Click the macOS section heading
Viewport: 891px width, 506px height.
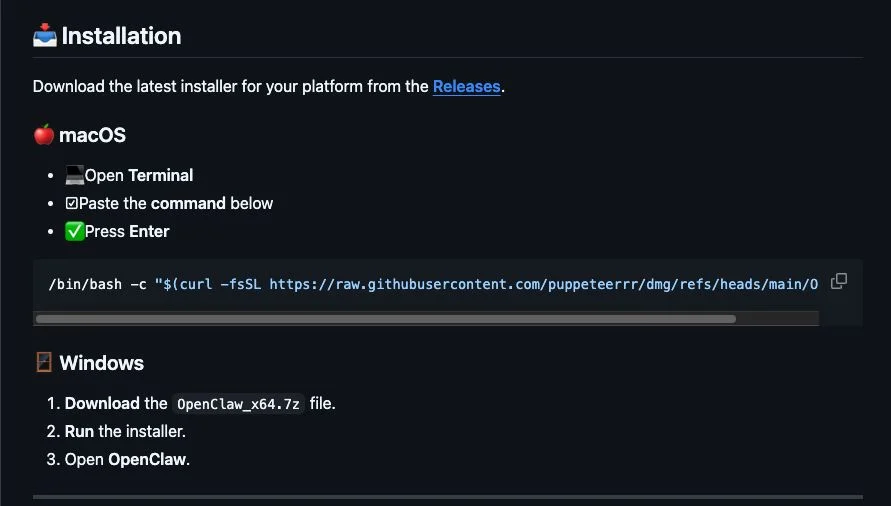point(92,135)
